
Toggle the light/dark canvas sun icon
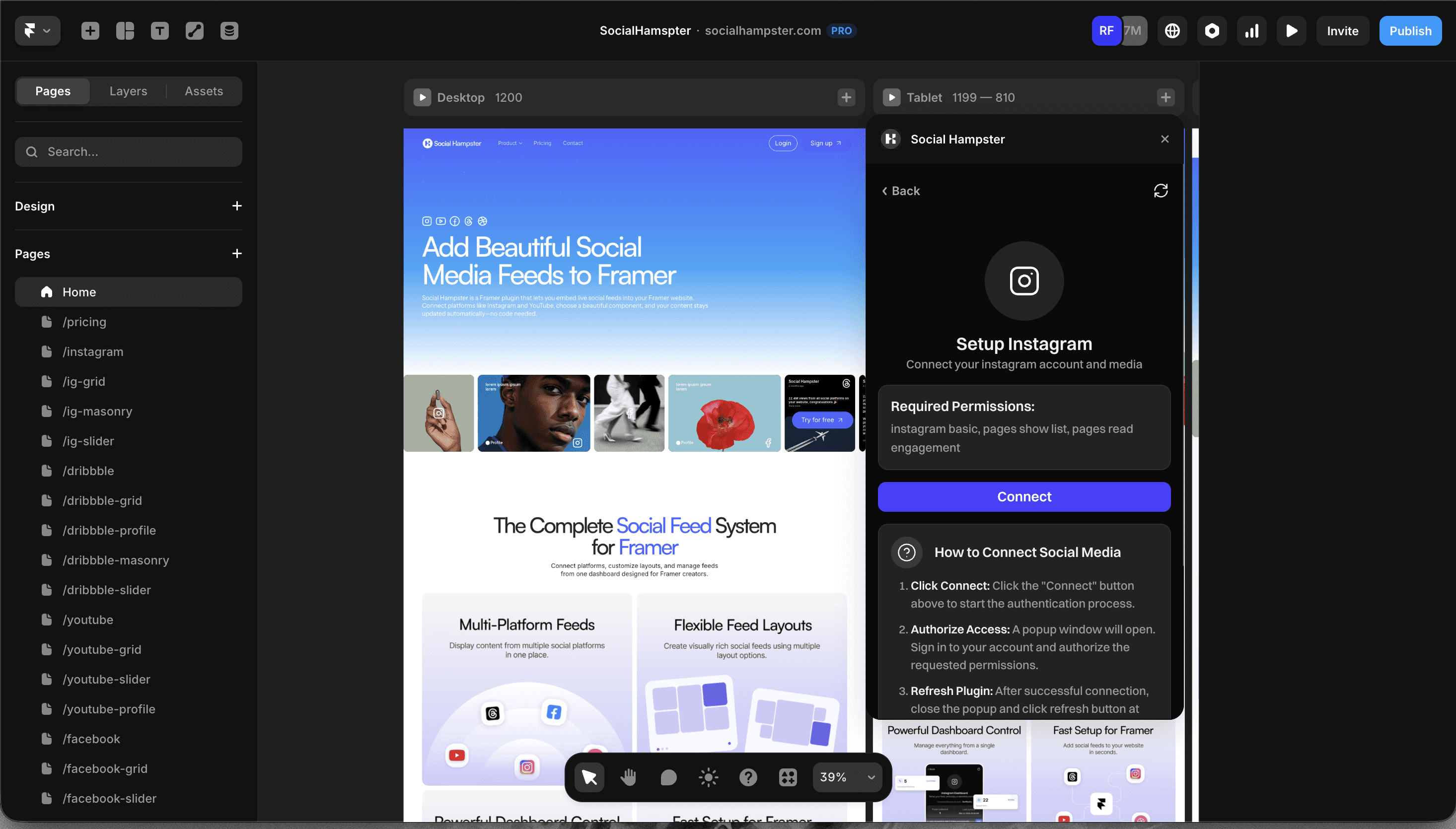(708, 777)
